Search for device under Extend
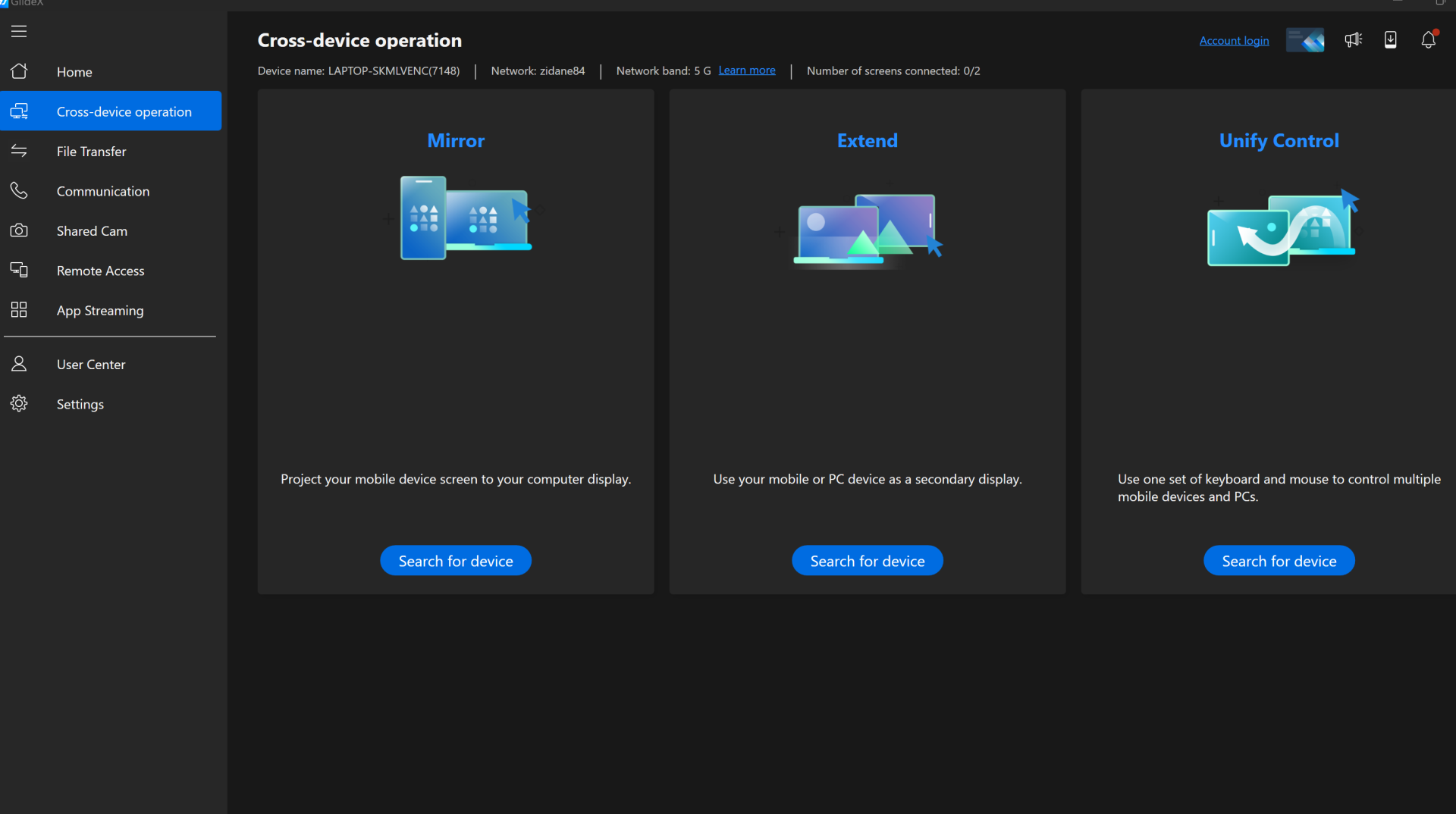 point(867,561)
